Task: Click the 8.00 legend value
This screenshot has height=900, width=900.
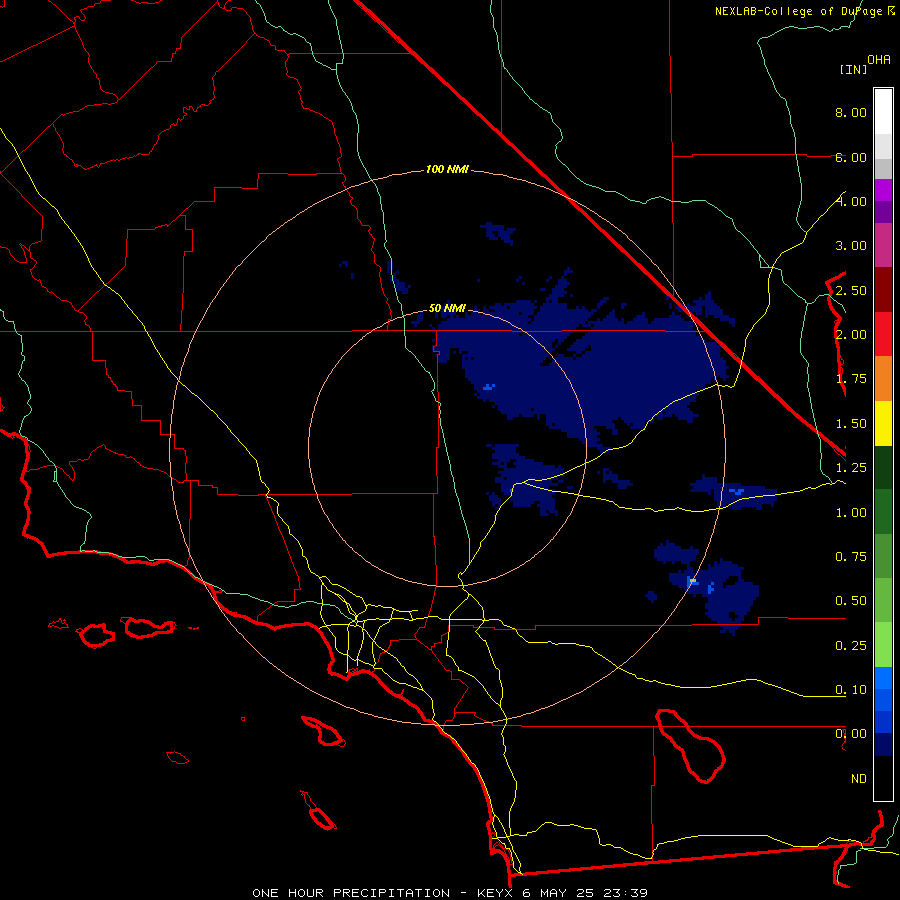Action: pos(851,112)
